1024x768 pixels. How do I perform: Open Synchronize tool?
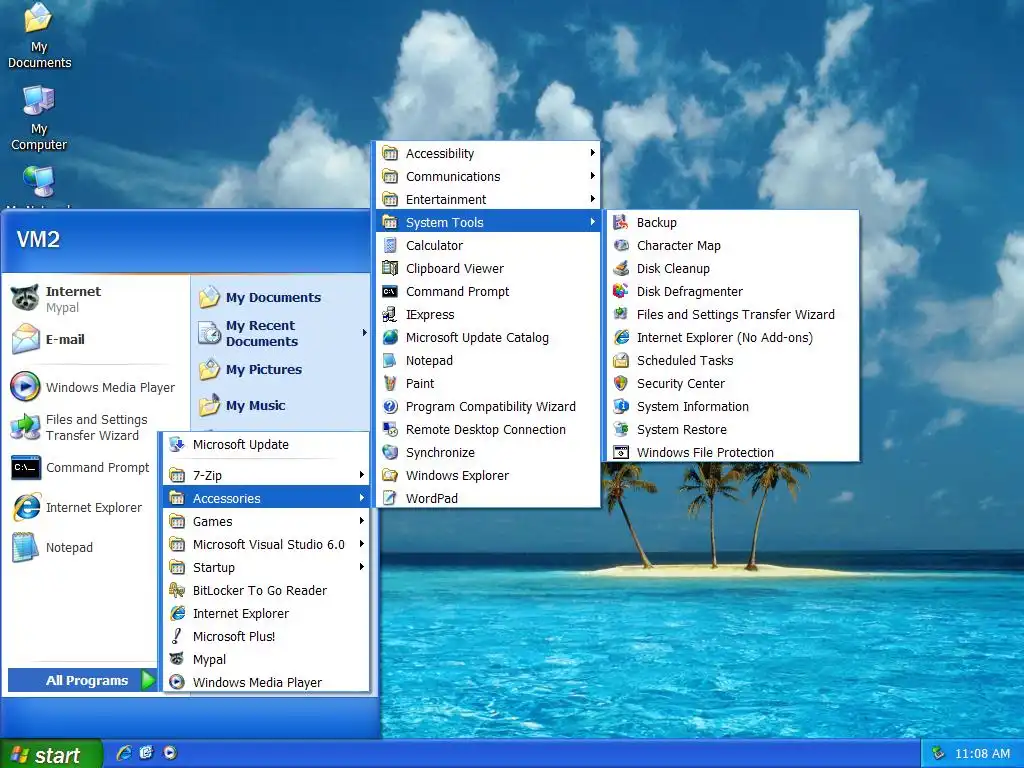pyautogui.click(x=488, y=452)
